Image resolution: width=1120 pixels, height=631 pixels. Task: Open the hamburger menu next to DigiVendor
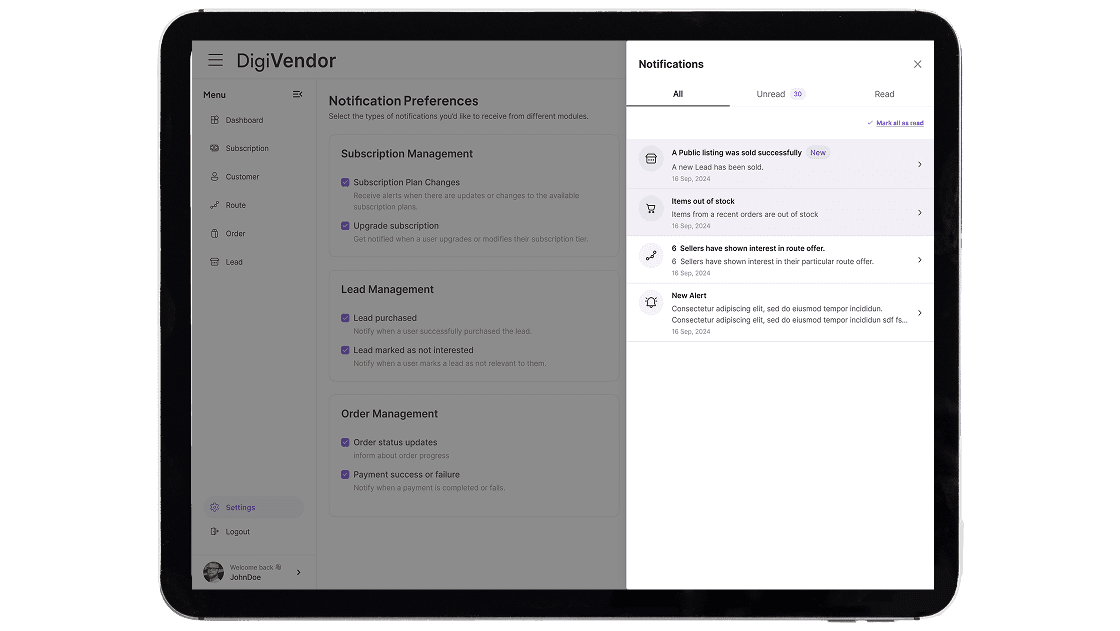[216, 60]
